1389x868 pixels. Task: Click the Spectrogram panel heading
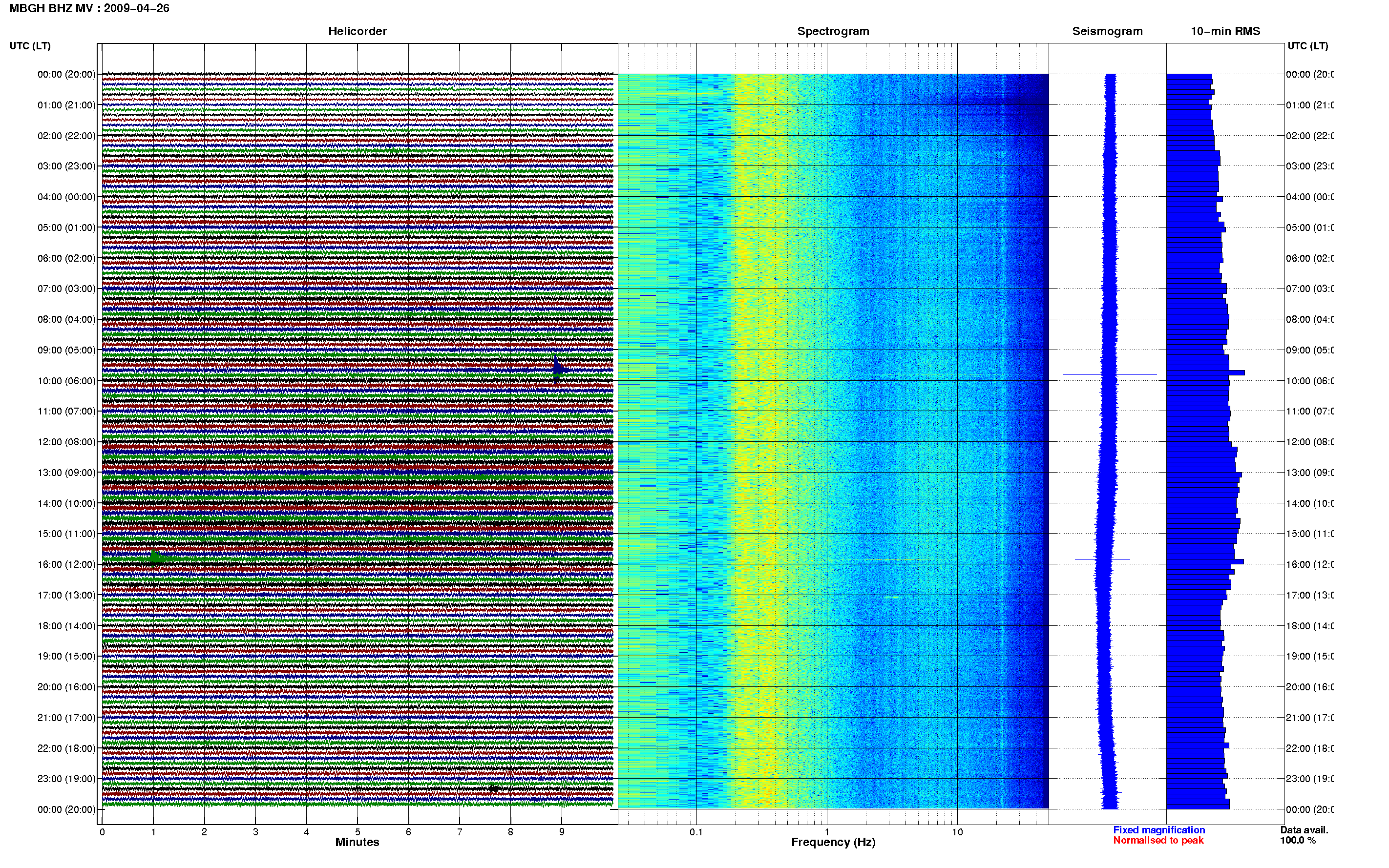pos(833,31)
